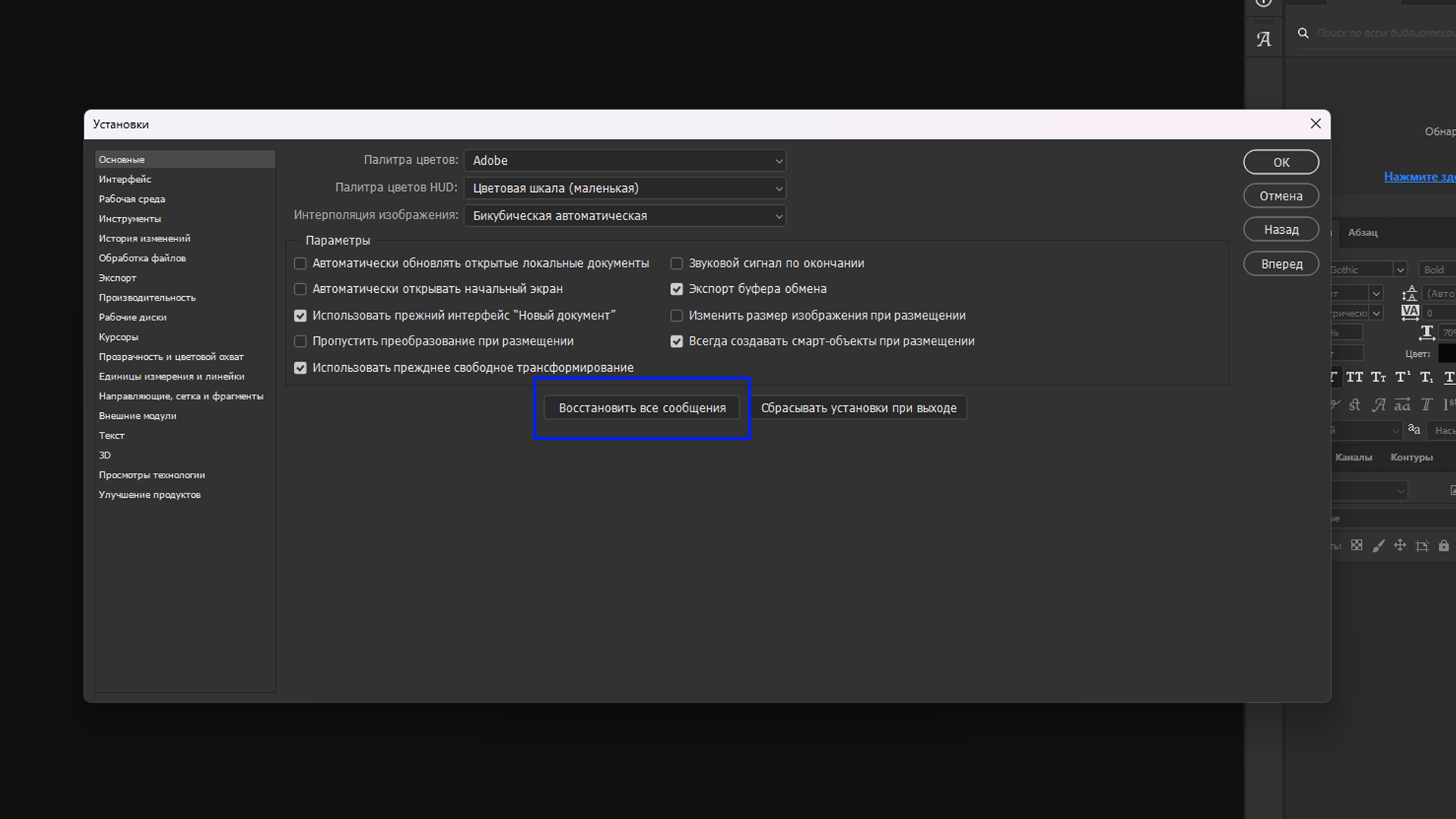Lock layer position move icon
Image resolution: width=1456 pixels, height=819 pixels.
(1400, 546)
